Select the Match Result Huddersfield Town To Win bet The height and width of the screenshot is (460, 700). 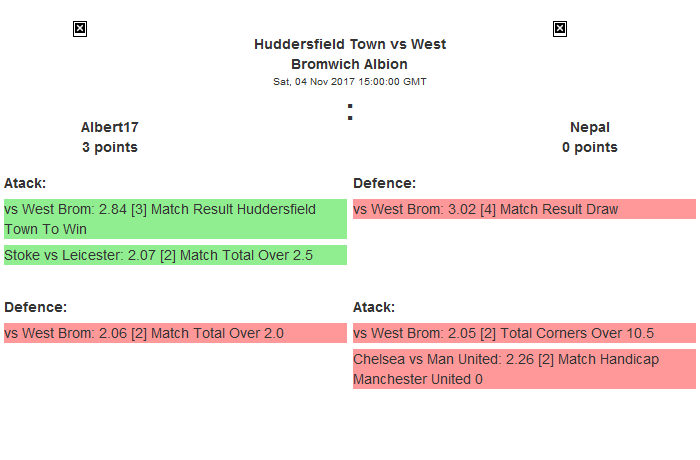[x=175, y=219]
